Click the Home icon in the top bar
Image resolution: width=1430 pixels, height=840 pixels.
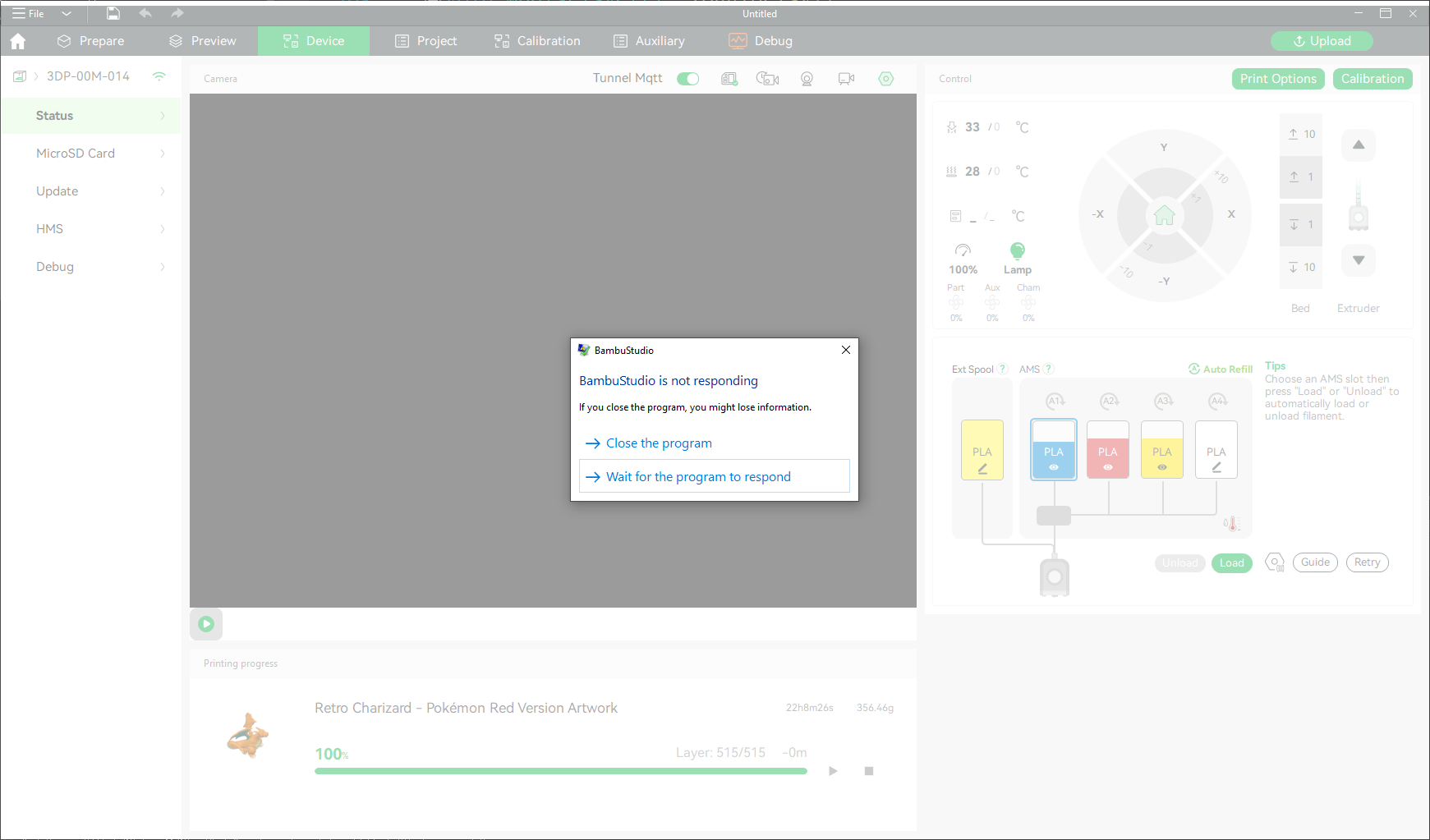pos(18,41)
